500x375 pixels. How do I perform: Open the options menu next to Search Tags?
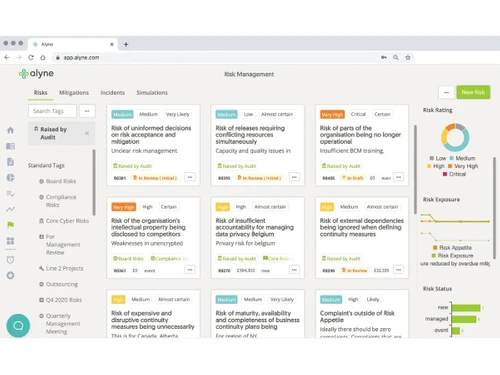coord(87,111)
